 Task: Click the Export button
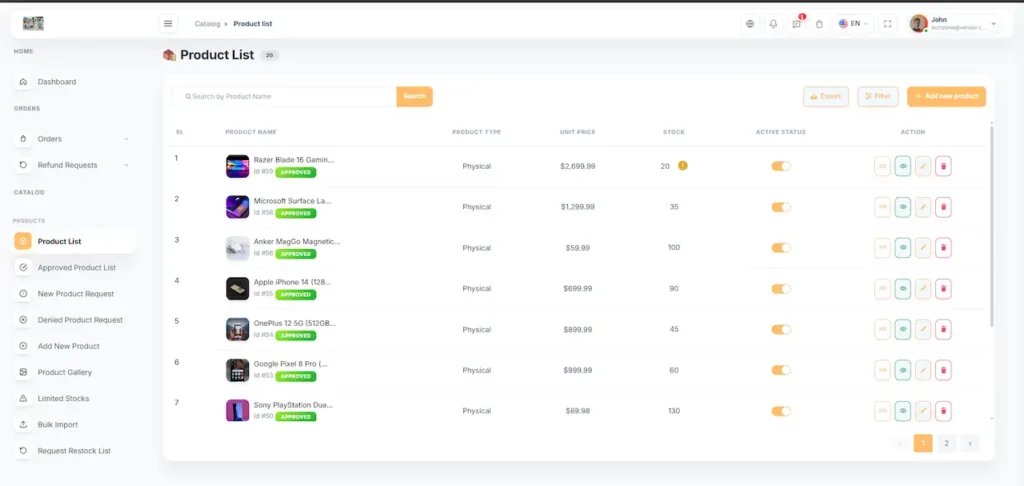(825, 97)
